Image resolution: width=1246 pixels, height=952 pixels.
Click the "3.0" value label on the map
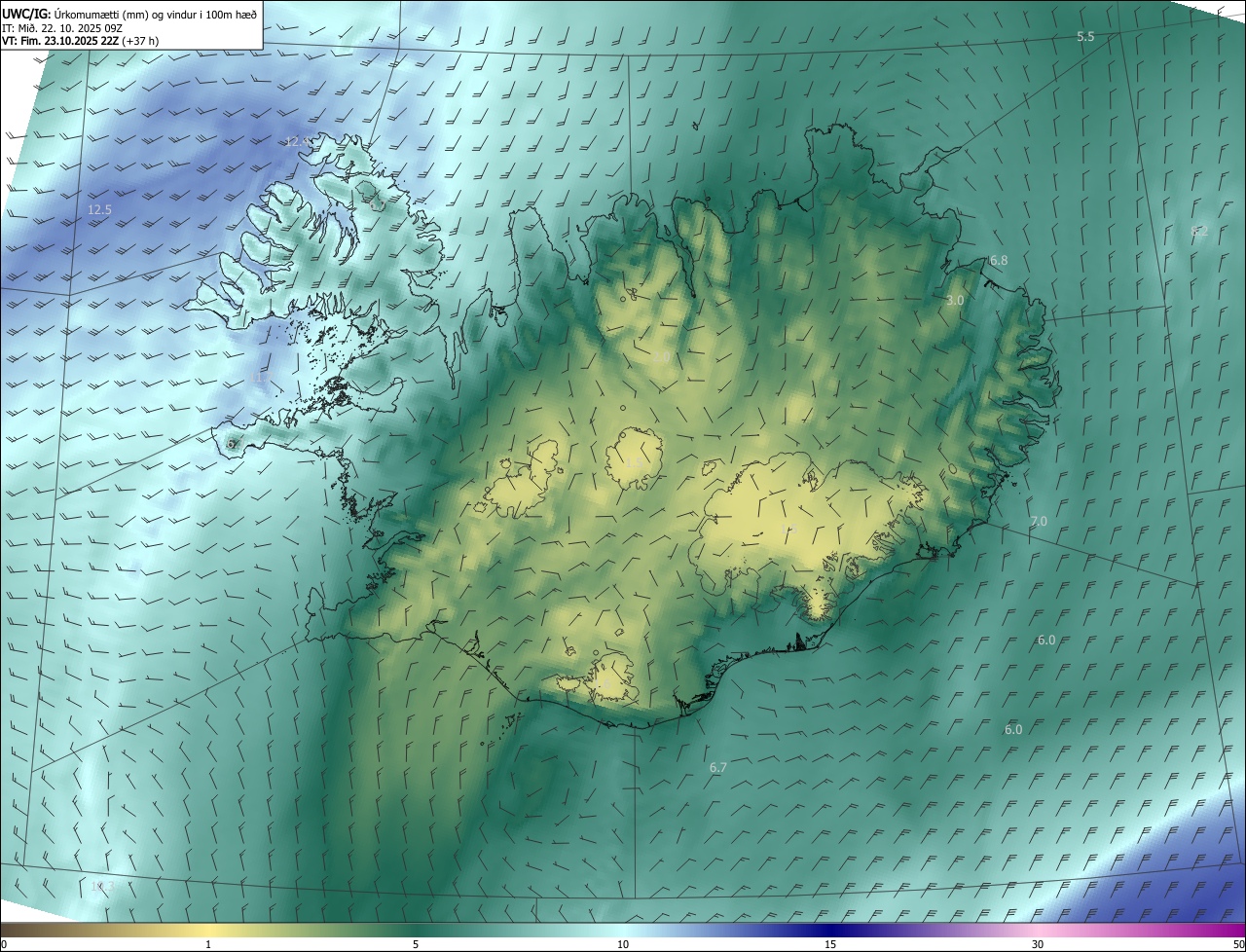point(955,301)
